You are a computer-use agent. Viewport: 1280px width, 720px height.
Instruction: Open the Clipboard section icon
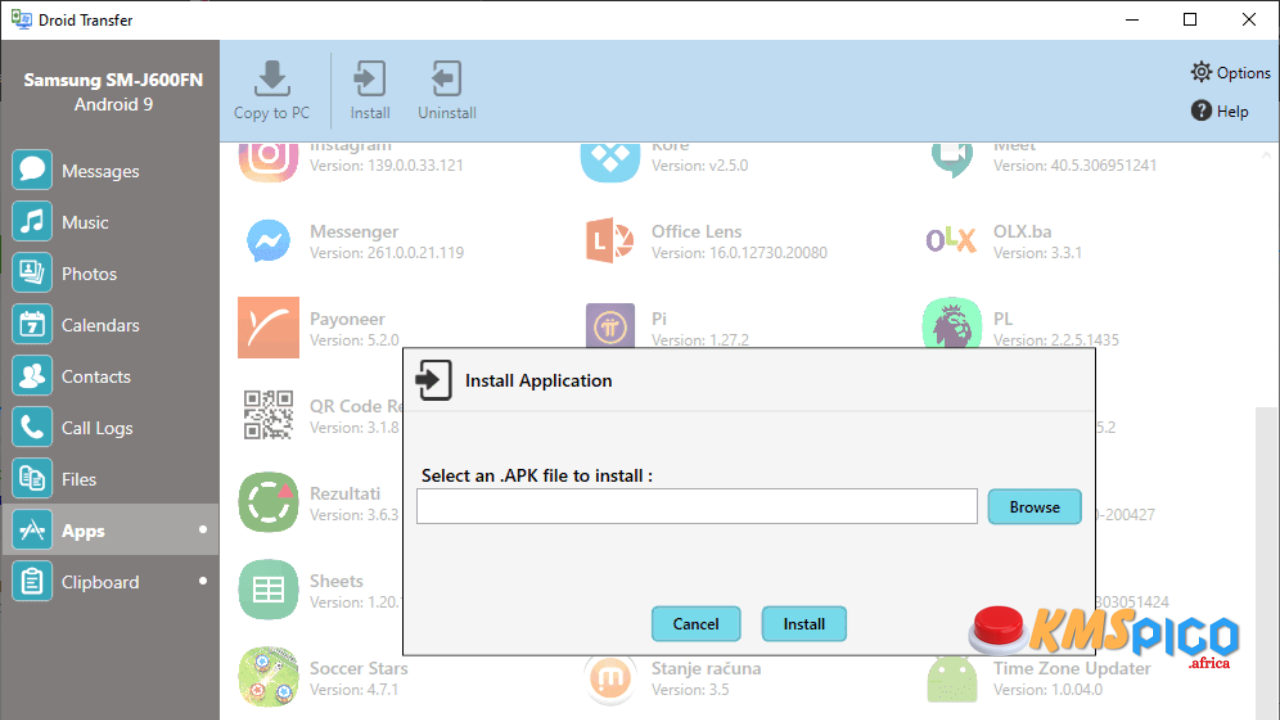pyautogui.click(x=32, y=582)
